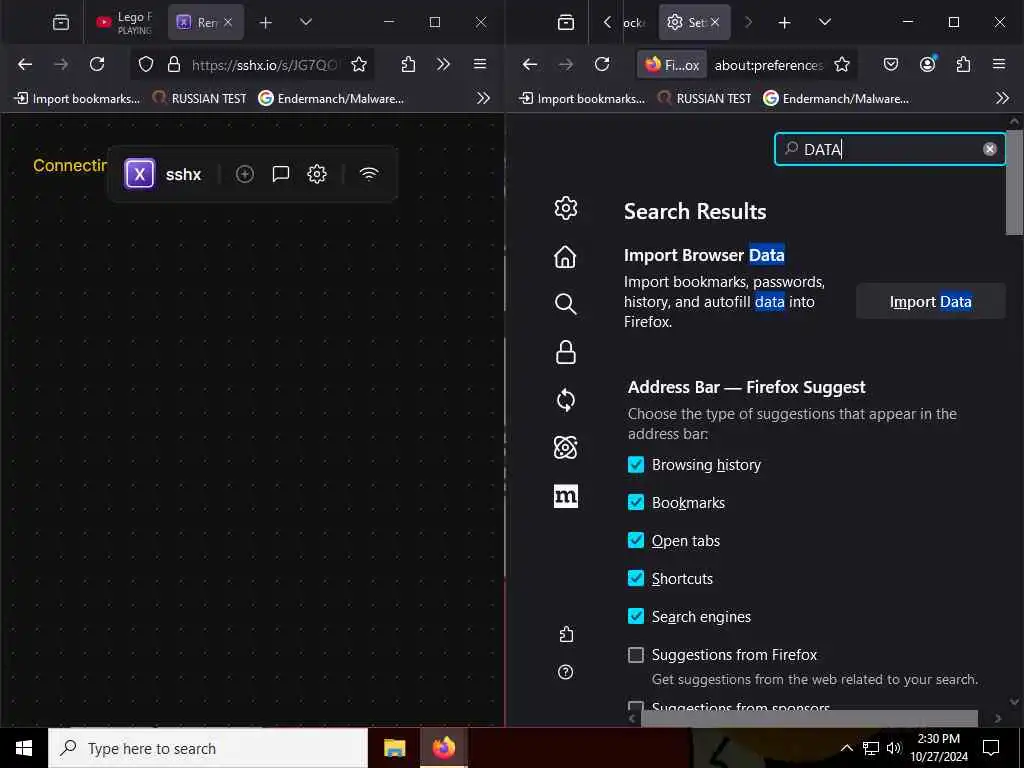This screenshot has height=768, width=1024.
Task: Open More from Mozilla category icon
Action: pyautogui.click(x=566, y=496)
